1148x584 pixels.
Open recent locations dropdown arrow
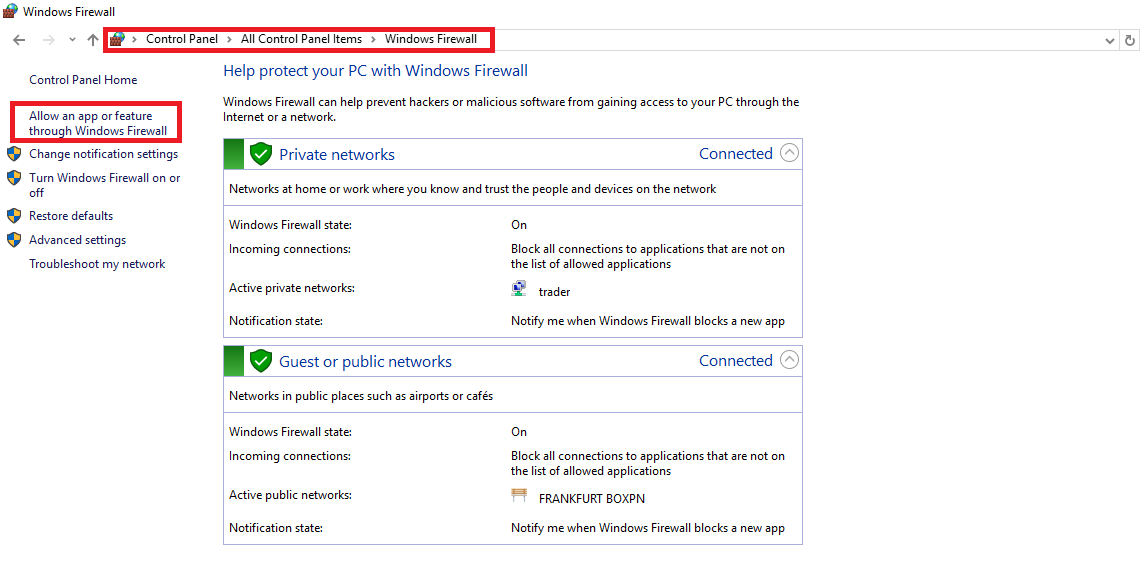(72, 40)
